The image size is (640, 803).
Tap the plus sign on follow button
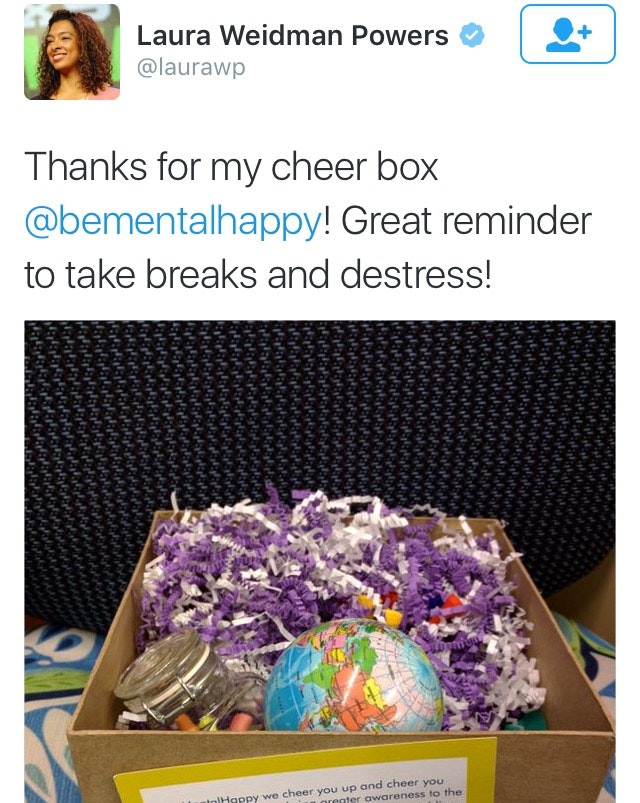click(x=586, y=32)
